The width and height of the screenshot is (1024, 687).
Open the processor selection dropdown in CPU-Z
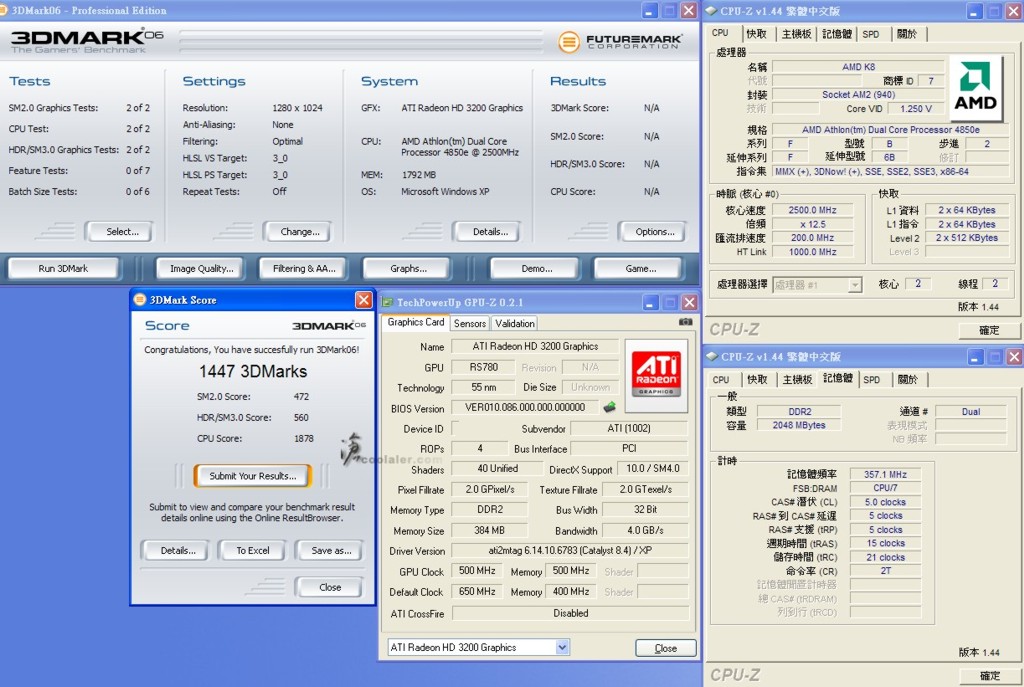pos(854,285)
